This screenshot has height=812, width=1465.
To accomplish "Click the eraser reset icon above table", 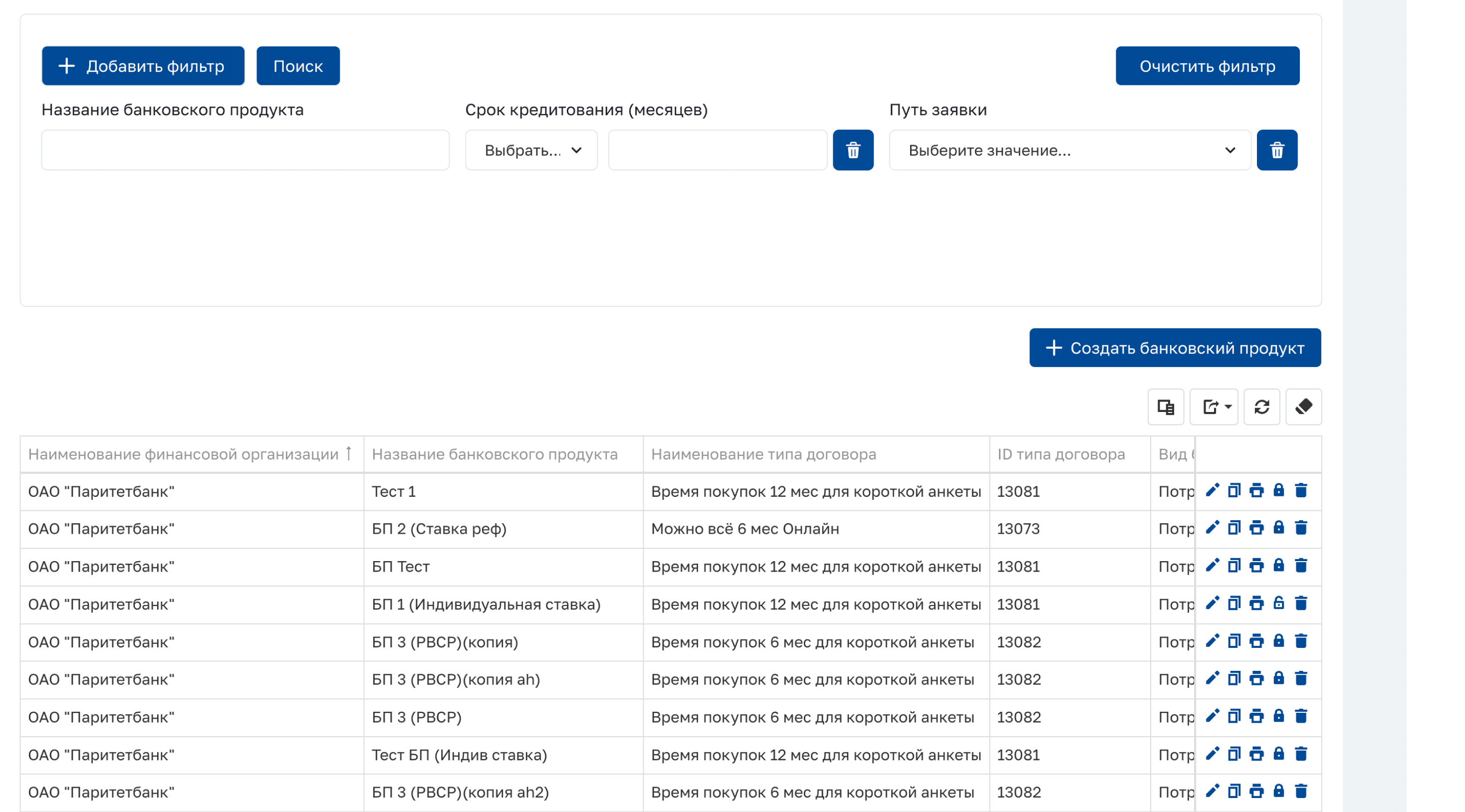I will tap(1303, 406).
